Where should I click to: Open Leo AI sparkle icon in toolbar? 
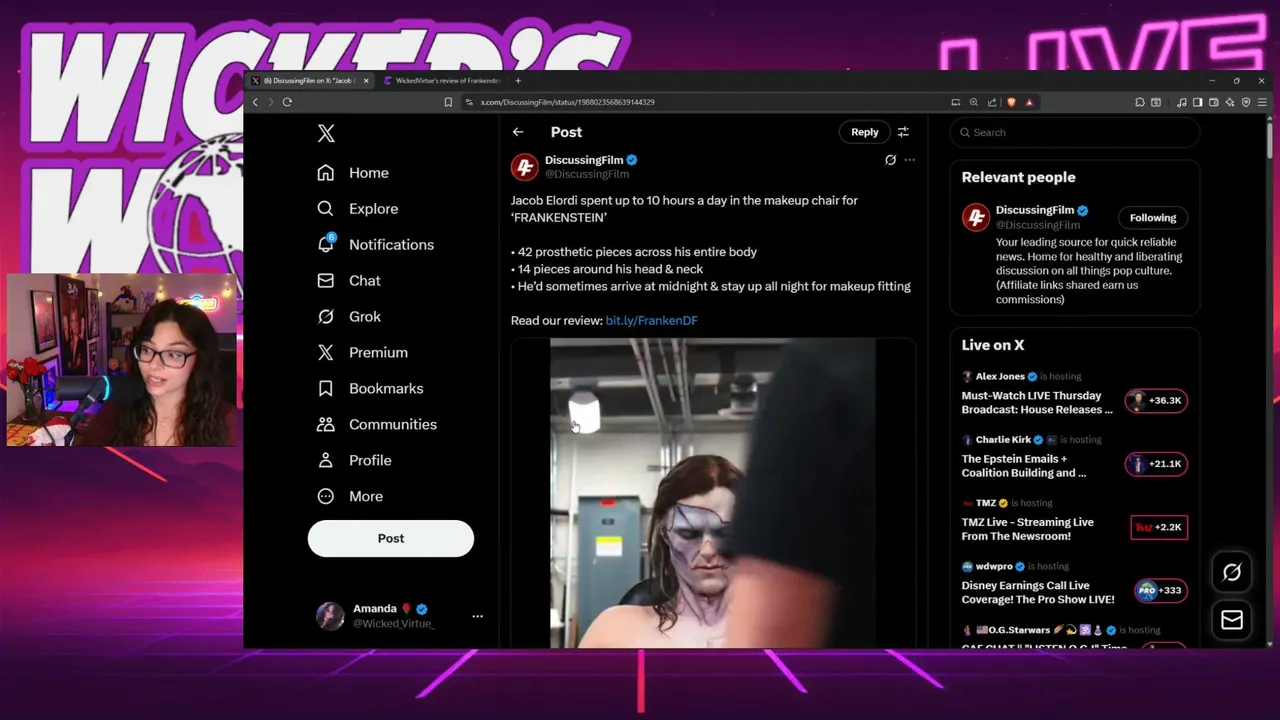1230,102
